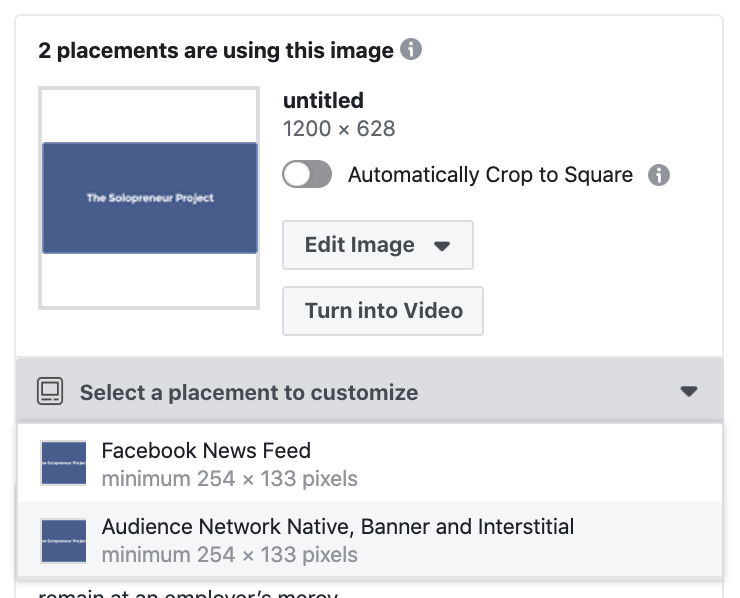Open the Edit Image button
Viewport: 740px width, 598px height.
tap(378, 245)
